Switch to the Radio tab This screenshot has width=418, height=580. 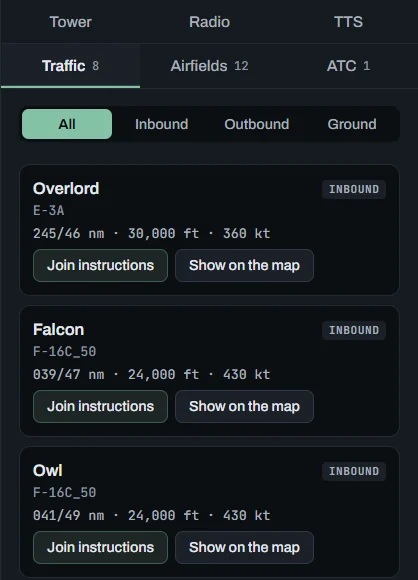click(x=209, y=22)
